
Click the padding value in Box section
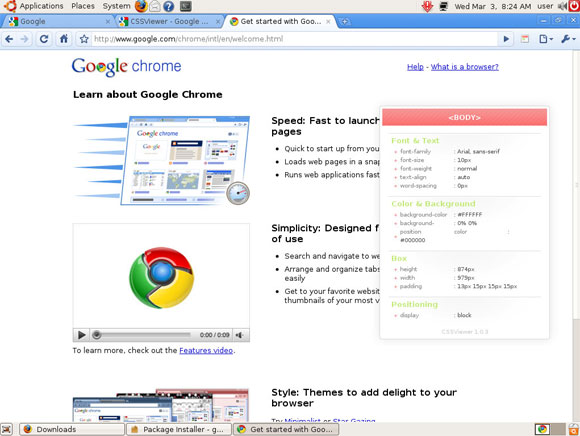click(x=487, y=286)
